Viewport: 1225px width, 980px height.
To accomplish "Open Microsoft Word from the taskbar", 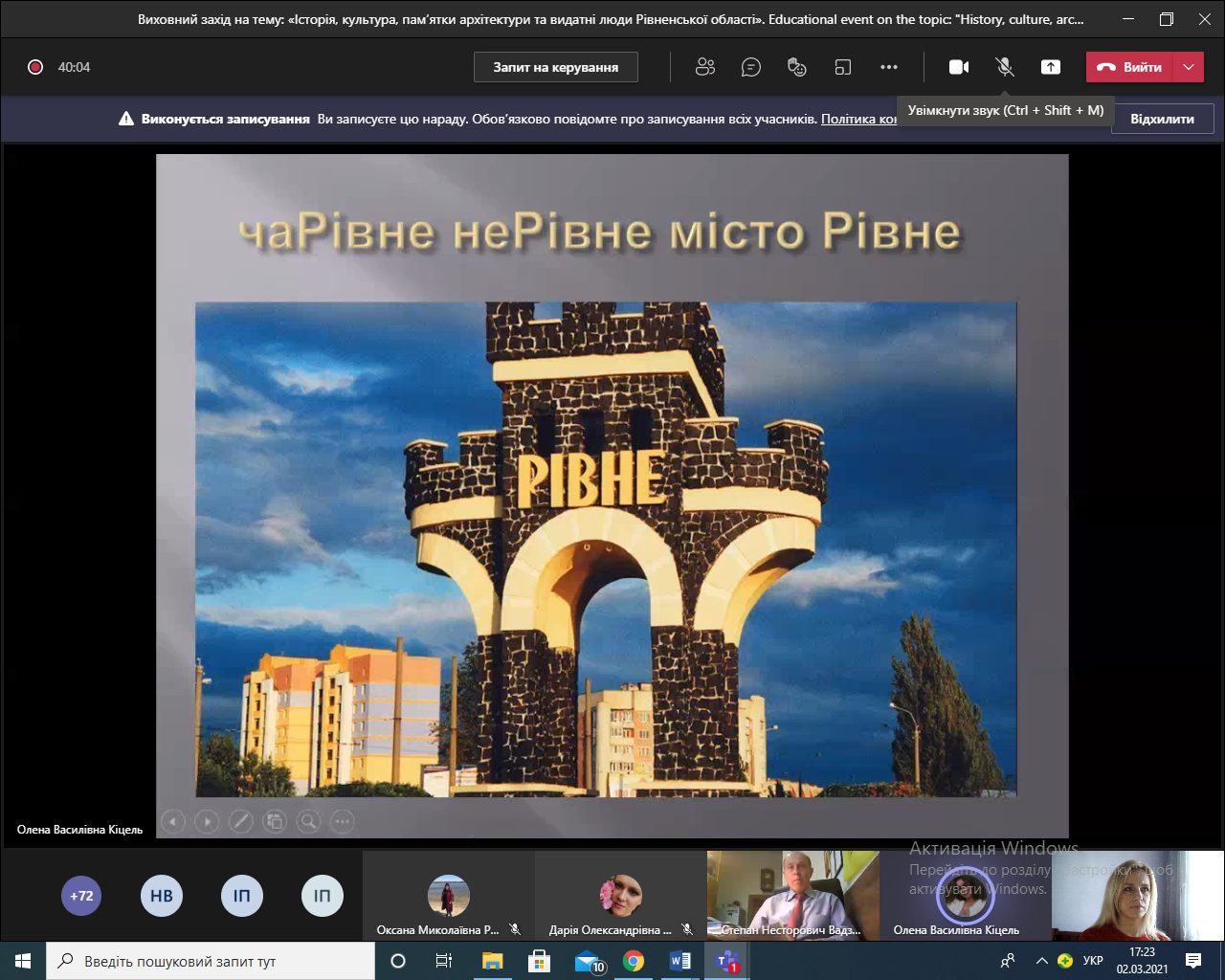I will tap(679, 961).
